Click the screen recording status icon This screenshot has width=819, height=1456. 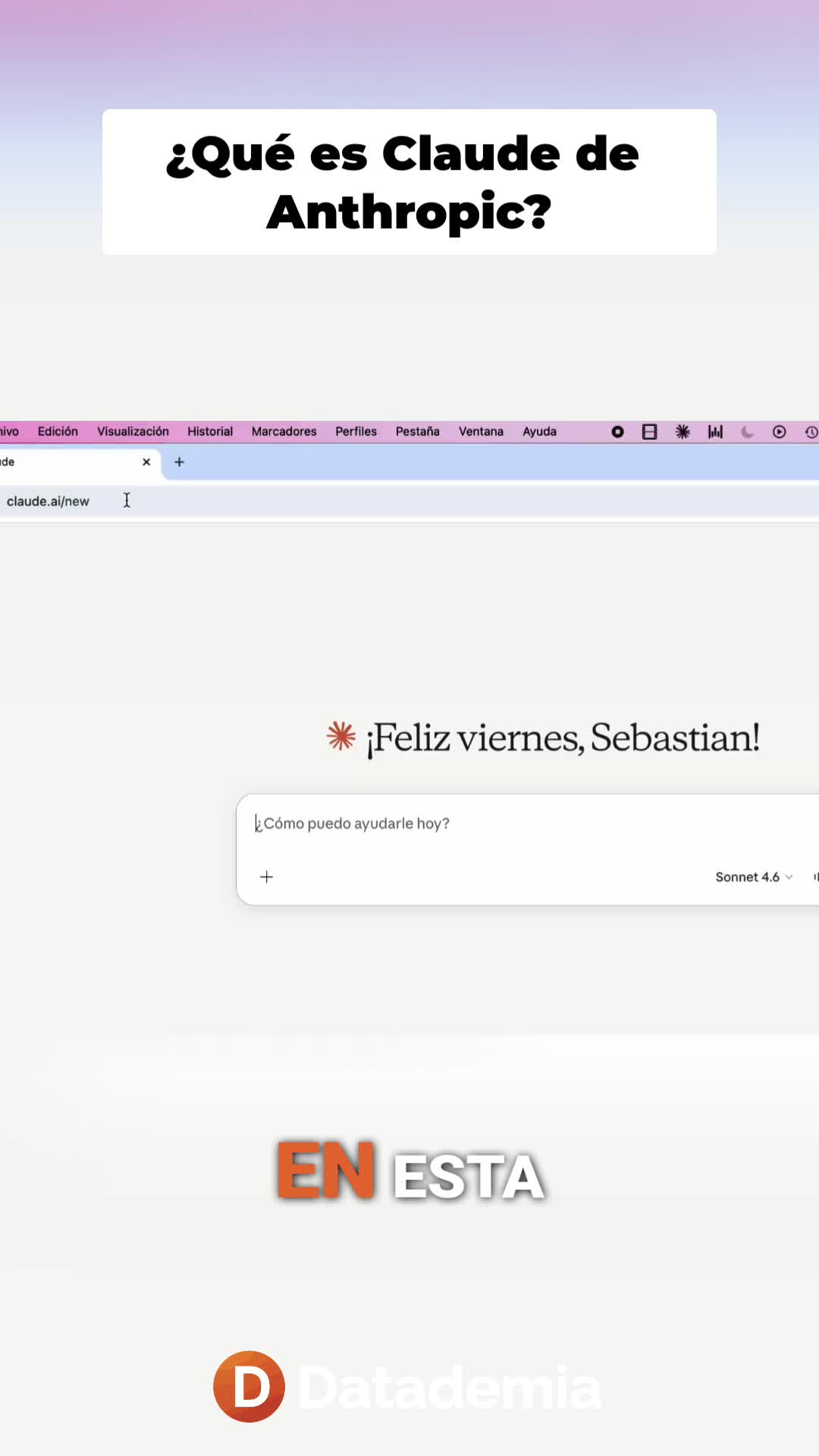pos(617,431)
